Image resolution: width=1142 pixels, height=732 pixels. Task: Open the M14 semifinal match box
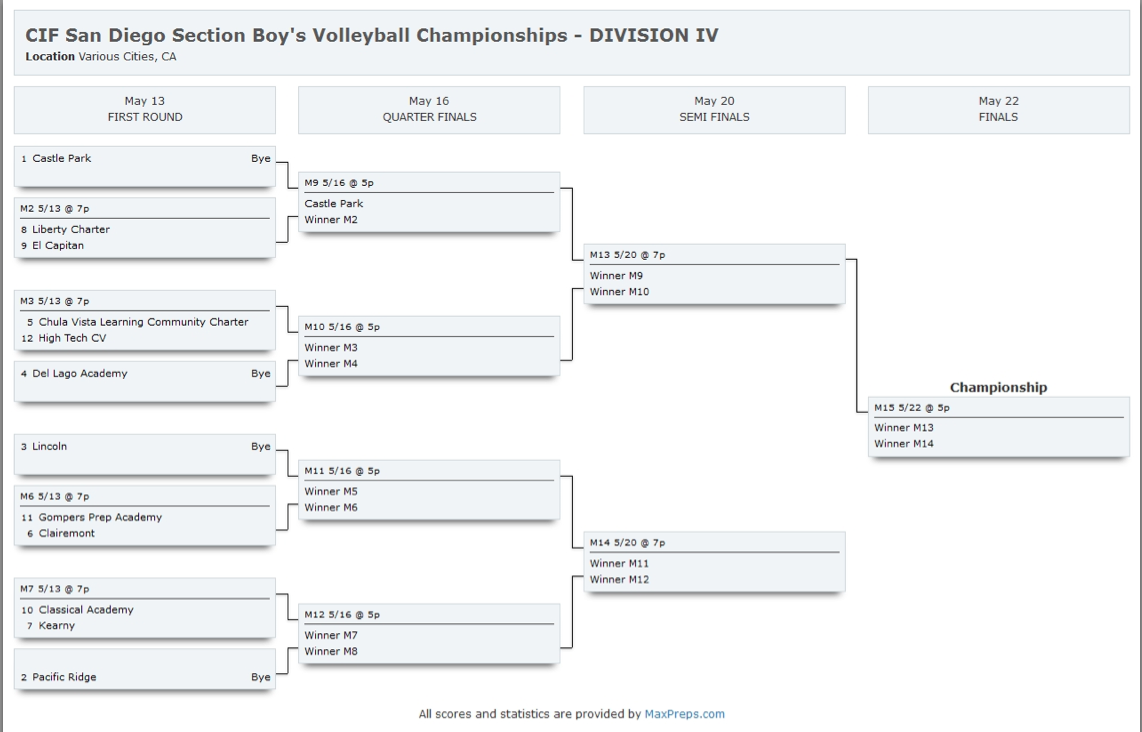[714, 562]
